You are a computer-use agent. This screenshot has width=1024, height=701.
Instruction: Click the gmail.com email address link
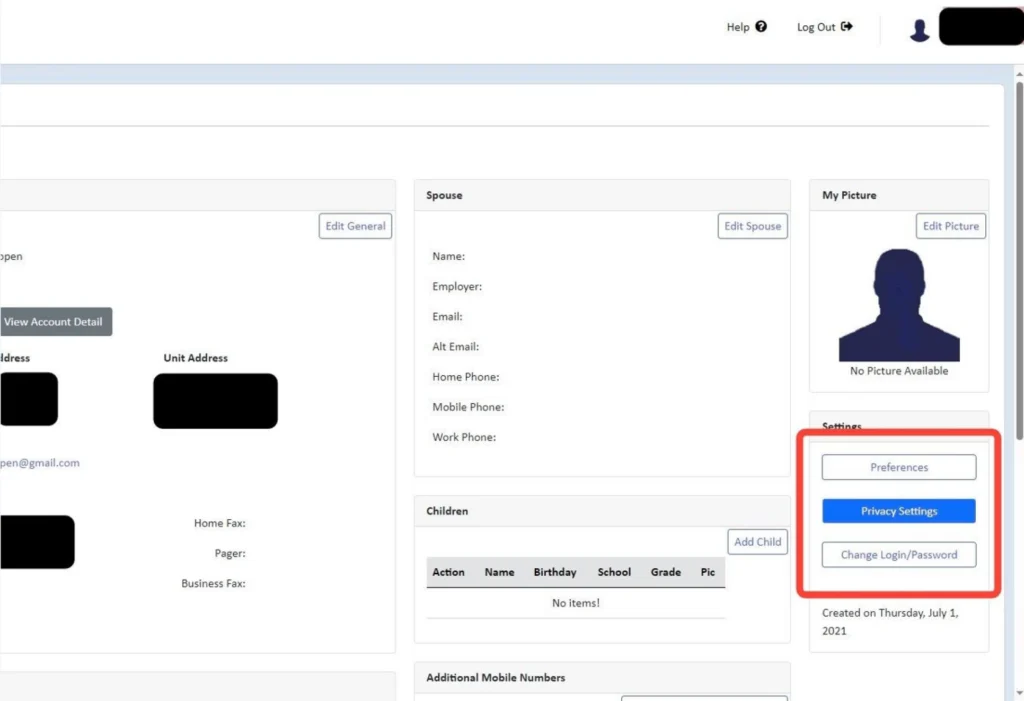[x=40, y=463]
